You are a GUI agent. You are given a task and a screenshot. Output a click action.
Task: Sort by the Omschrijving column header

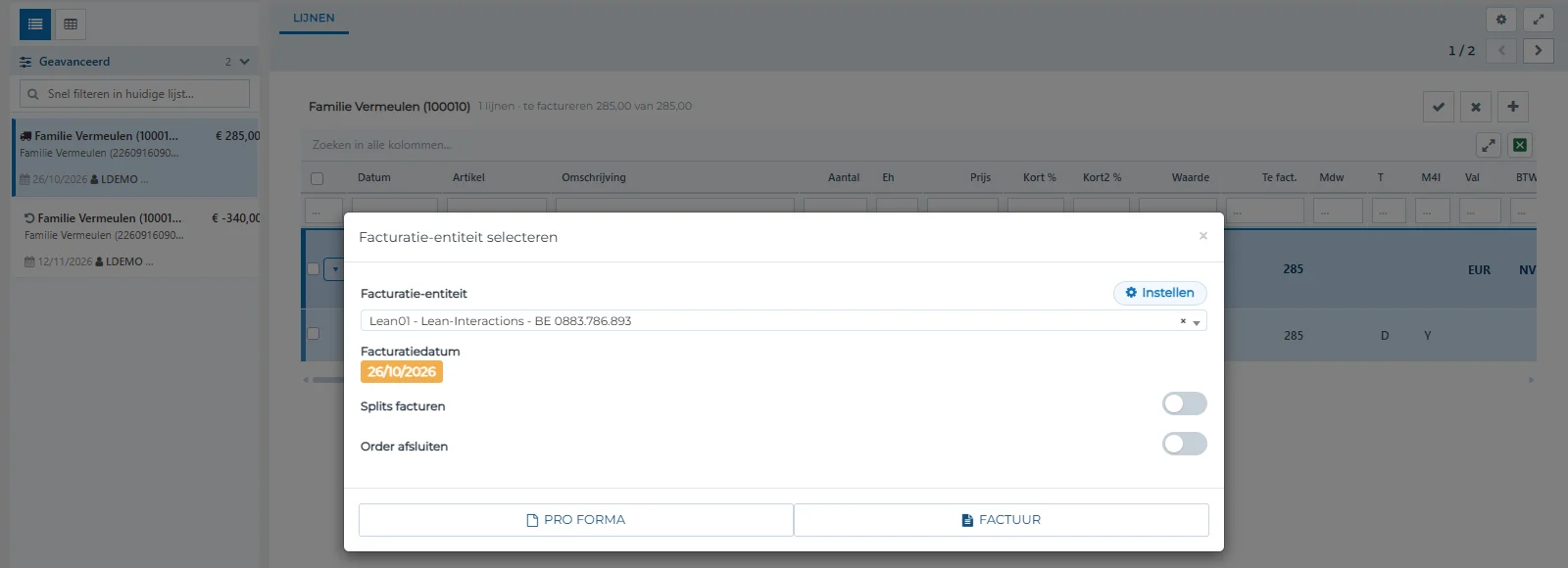[594, 177]
